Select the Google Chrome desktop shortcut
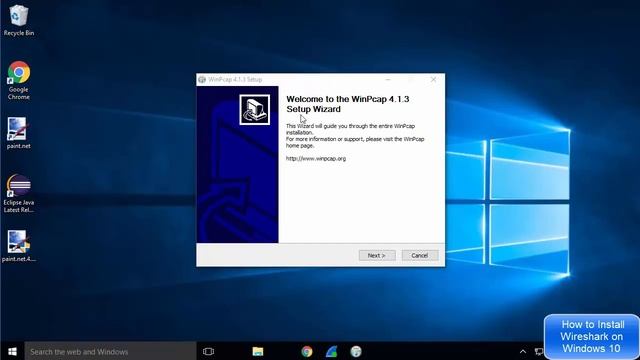The height and width of the screenshot is (360, 640). [x=18, y=80]
